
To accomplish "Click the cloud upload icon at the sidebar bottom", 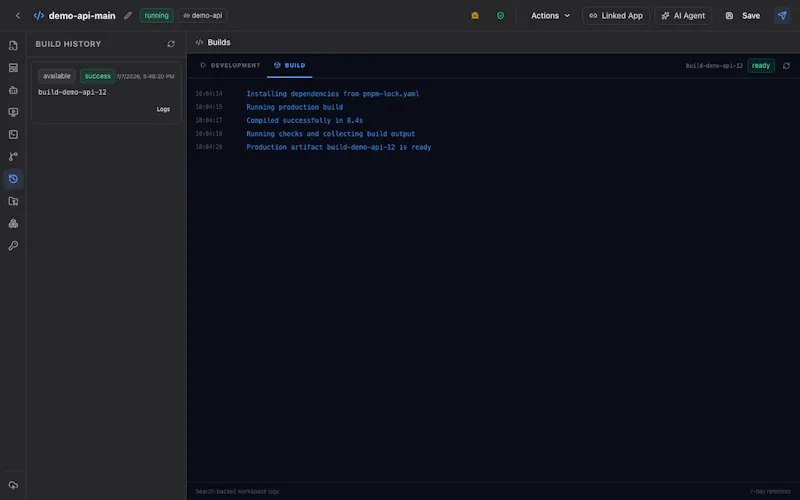I will pyautogui.click(x=13, y=485).
